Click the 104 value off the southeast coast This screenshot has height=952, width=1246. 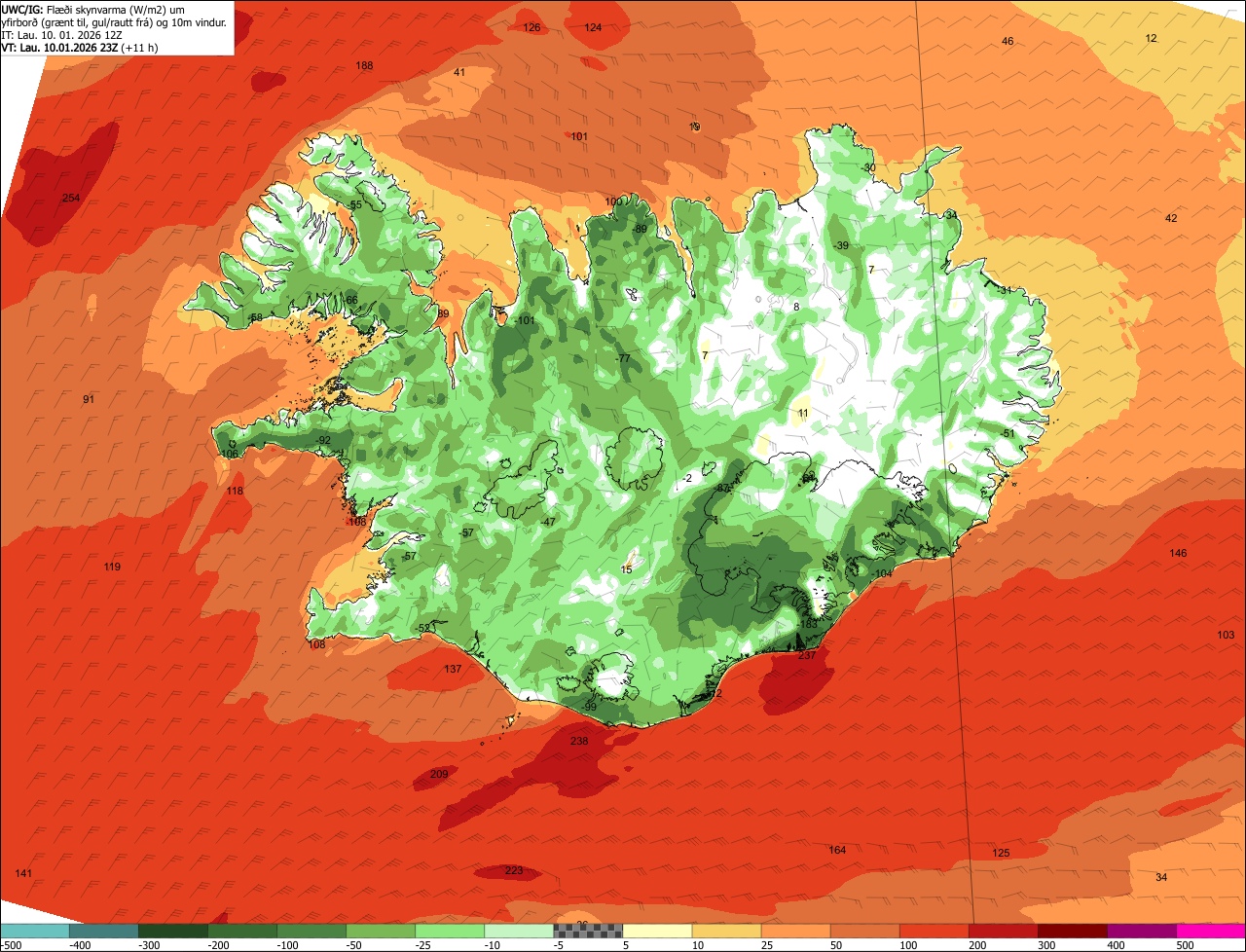pos(883,574)
